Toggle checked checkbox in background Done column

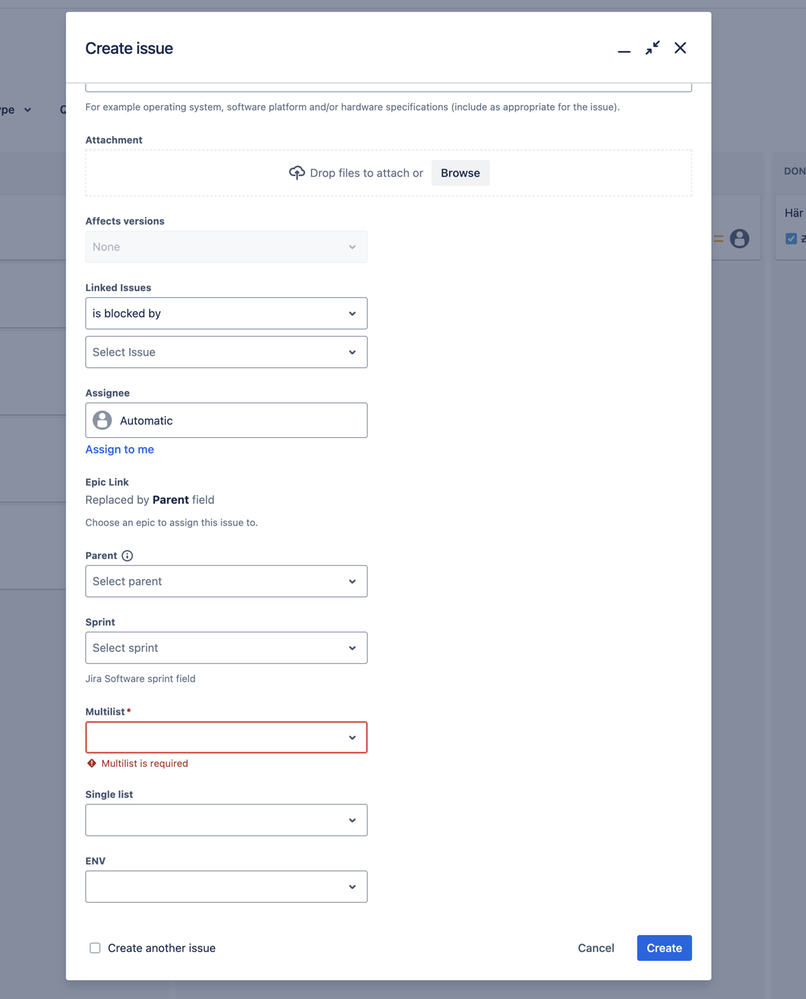[791, 239]
